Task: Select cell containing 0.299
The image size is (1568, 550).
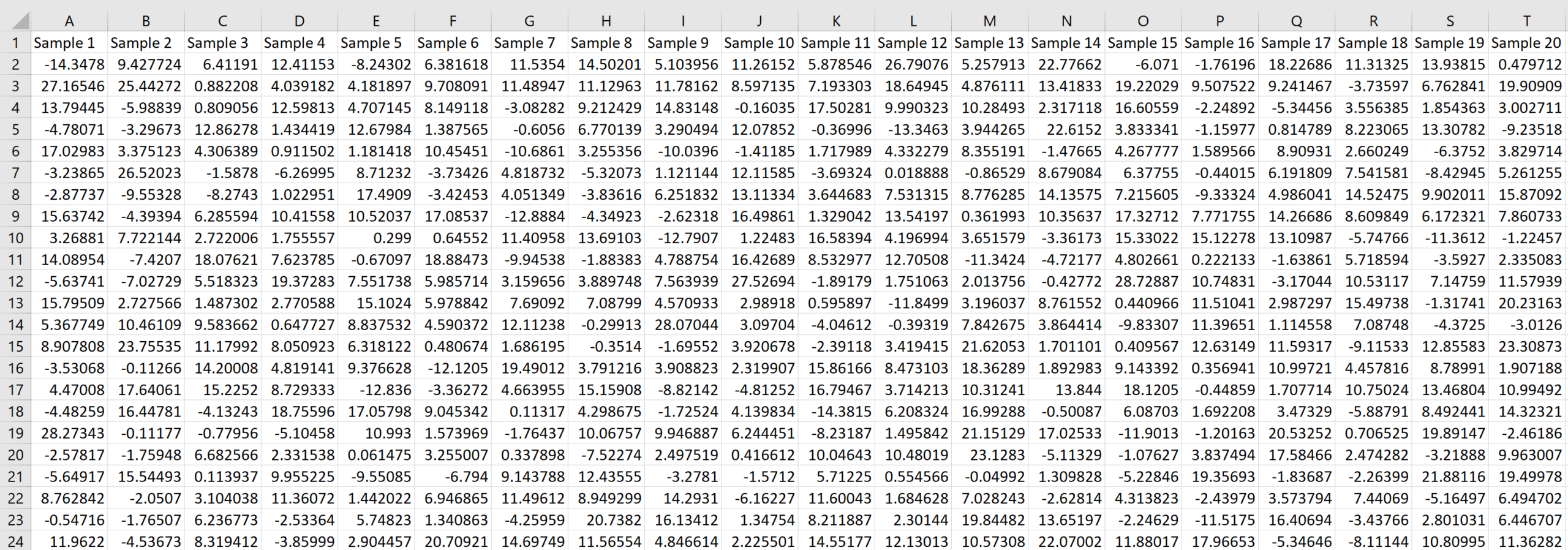Action: pos(376,238)
